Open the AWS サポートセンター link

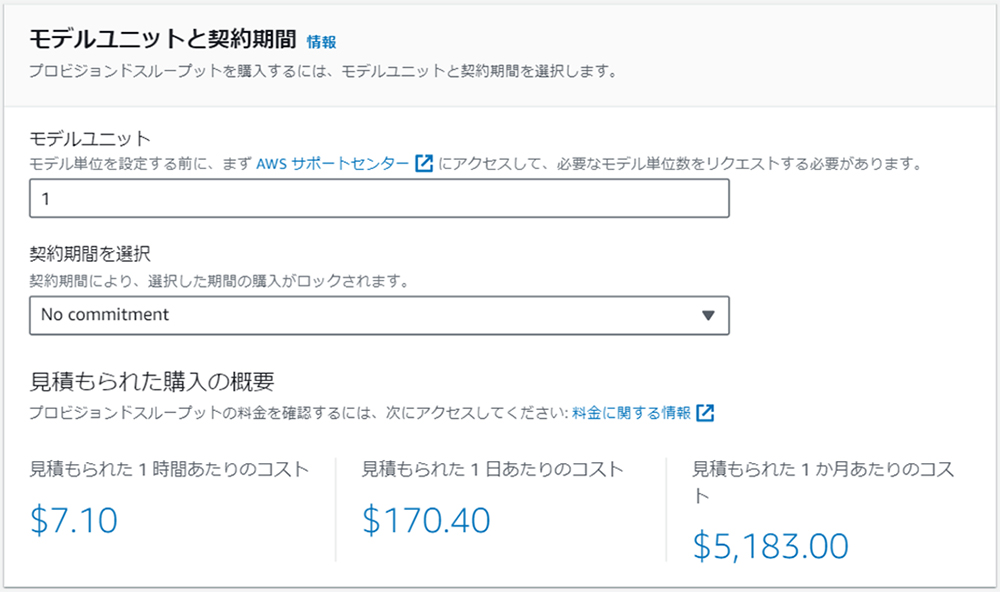332,164
